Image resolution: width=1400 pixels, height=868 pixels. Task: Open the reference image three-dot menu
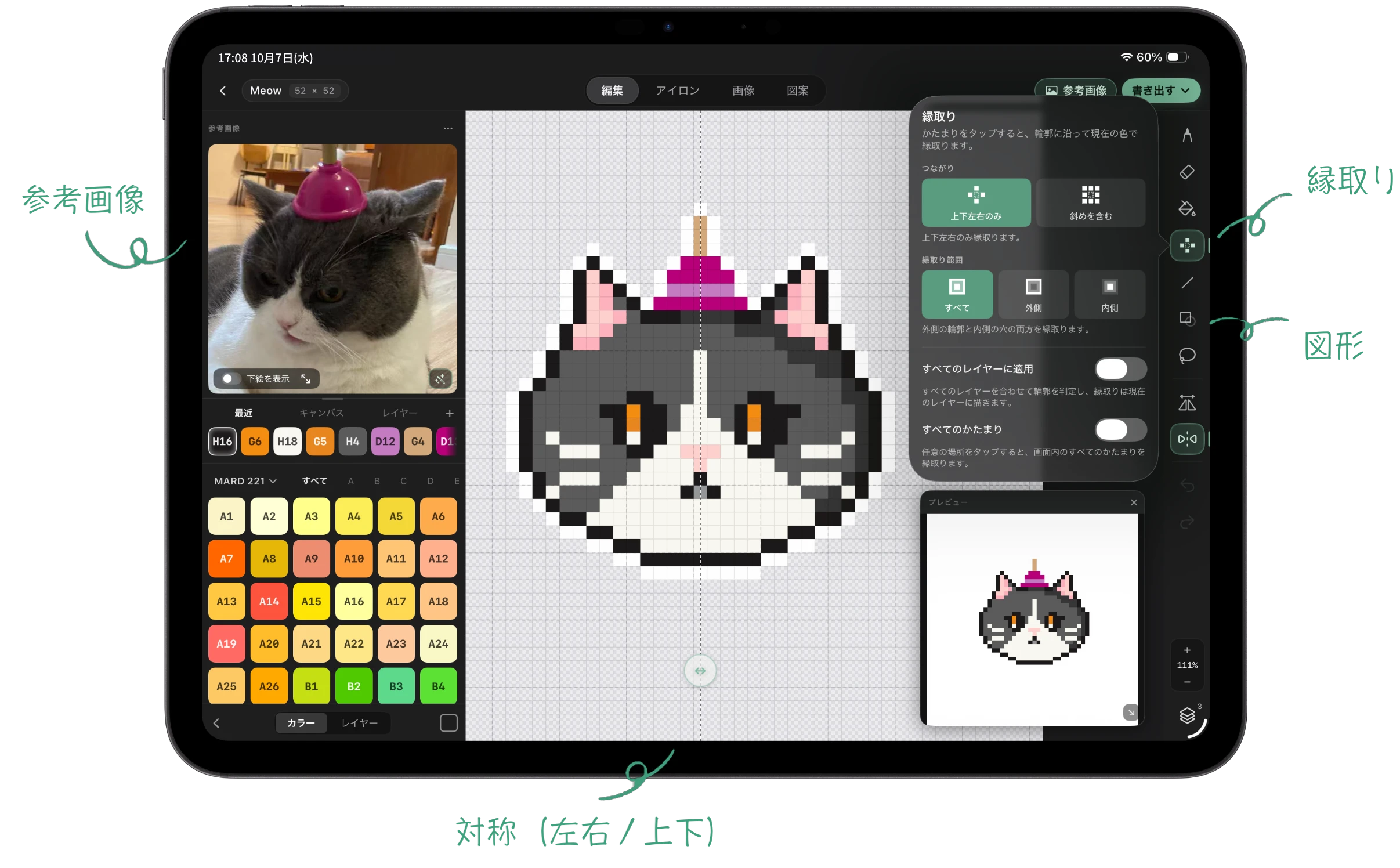coord(447,128)
